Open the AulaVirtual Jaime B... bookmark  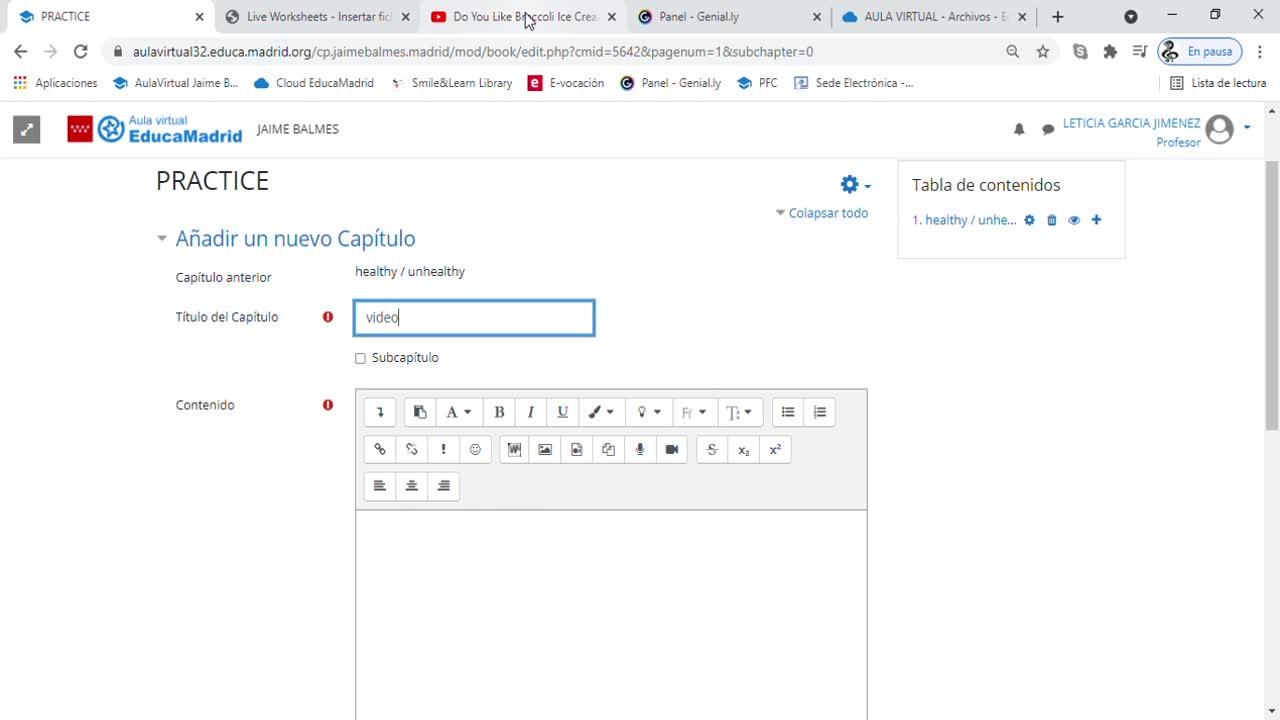tap(176, 83)
